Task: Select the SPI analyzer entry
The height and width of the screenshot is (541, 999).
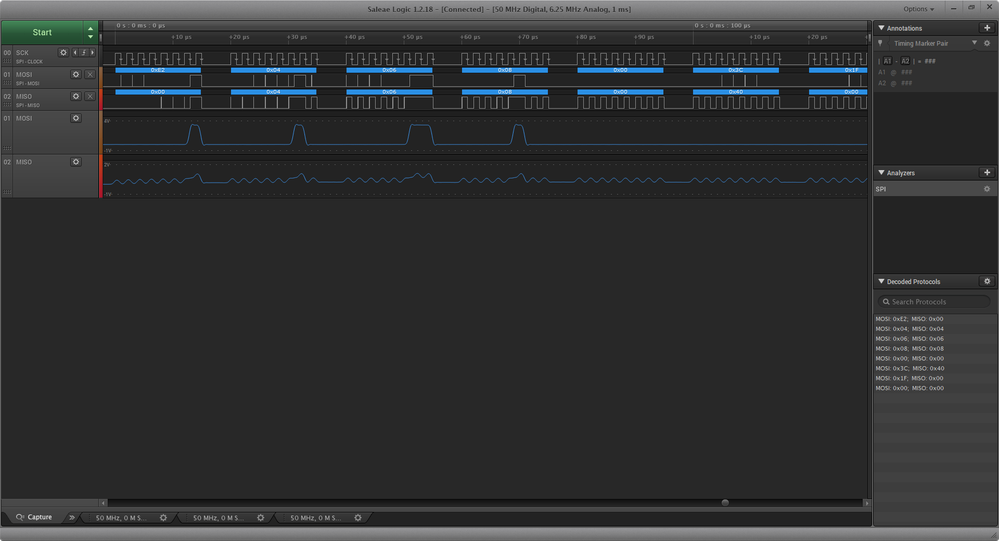Action: [x=934, y=189]
